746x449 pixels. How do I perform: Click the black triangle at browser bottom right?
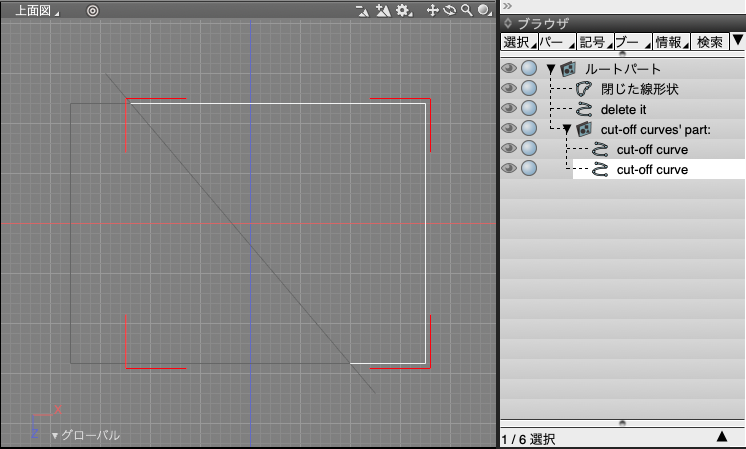click(721, 437)
